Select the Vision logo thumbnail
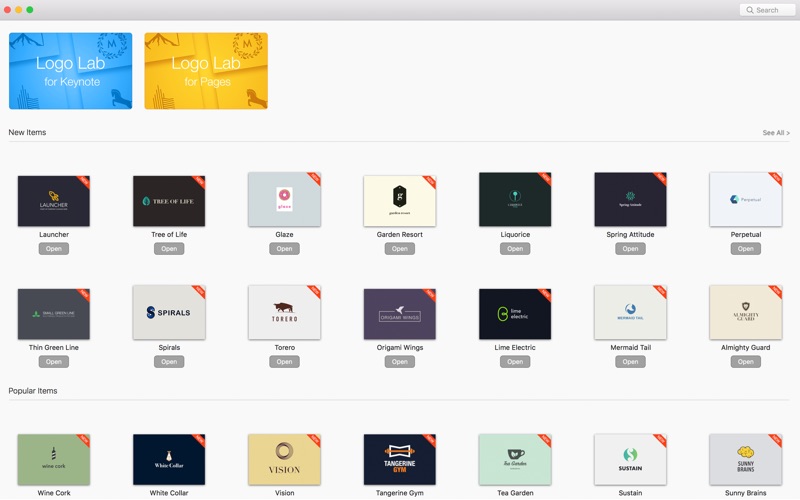This screenshot has width=800, height=500. pyautogui.click(x=284, y=460)
